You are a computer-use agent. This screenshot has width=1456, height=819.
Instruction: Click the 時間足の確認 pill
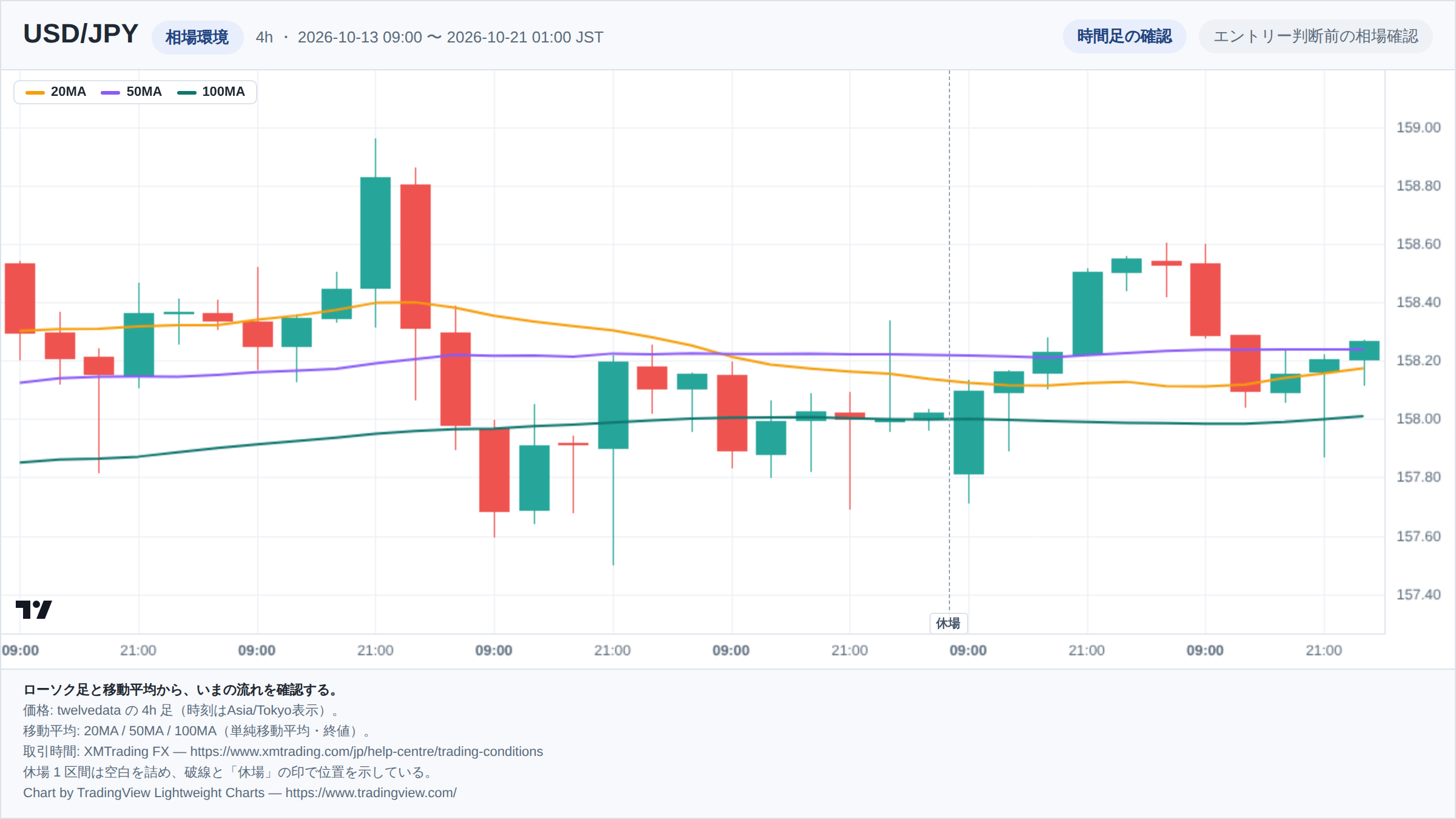click(x=1124, y=36)
